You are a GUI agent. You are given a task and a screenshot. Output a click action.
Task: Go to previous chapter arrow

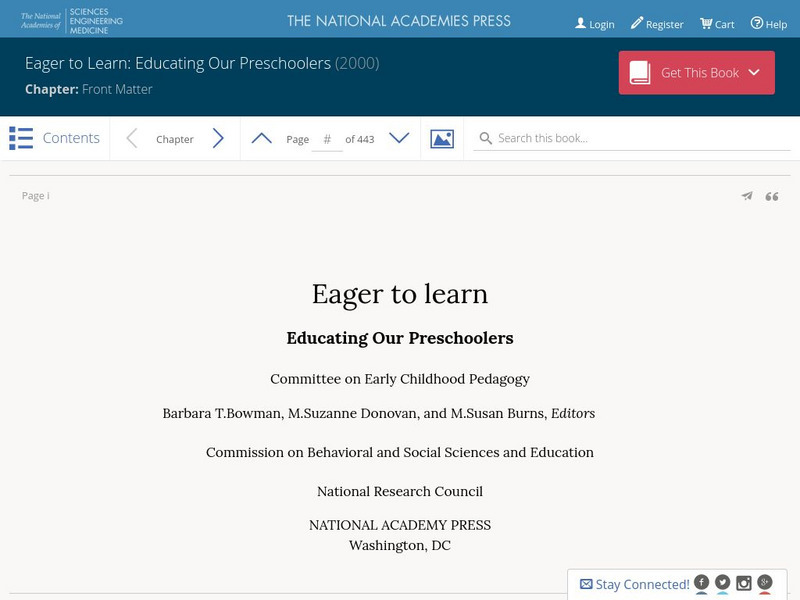[x=131, y=139]
